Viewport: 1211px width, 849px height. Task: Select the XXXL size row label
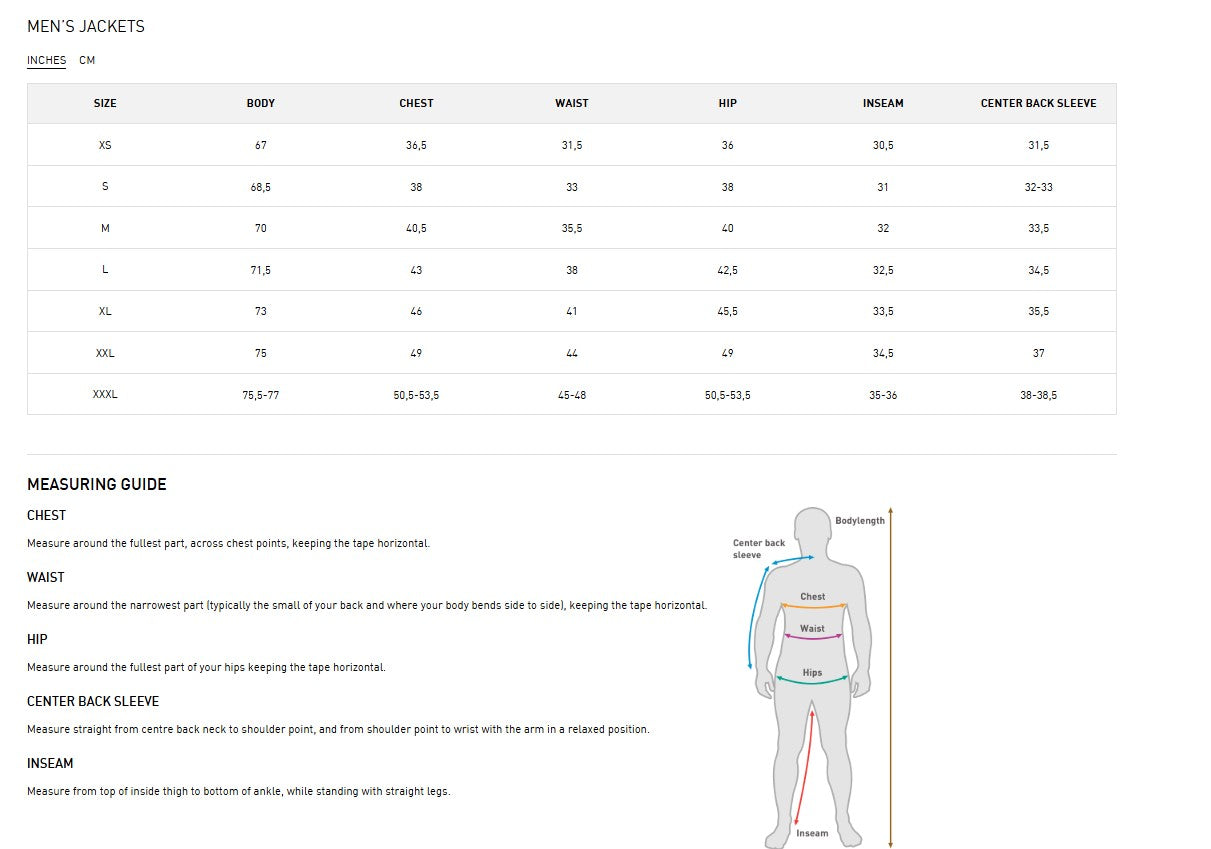(105, 395)
